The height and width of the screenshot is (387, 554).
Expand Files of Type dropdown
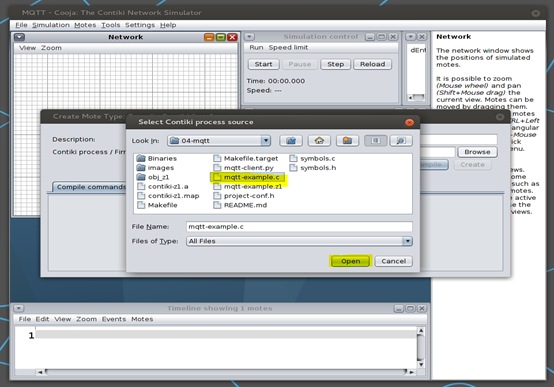click(x=407, y=241)
